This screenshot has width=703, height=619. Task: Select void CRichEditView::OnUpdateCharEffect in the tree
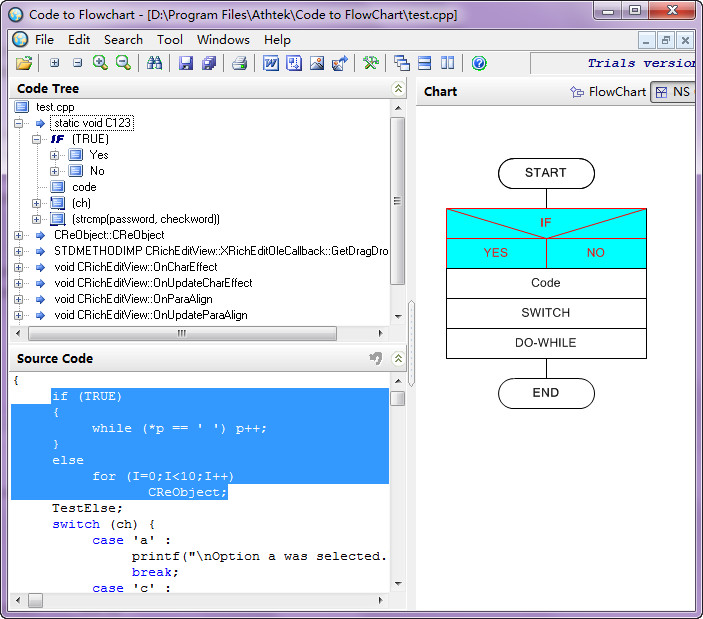click(x=153, y=283)
